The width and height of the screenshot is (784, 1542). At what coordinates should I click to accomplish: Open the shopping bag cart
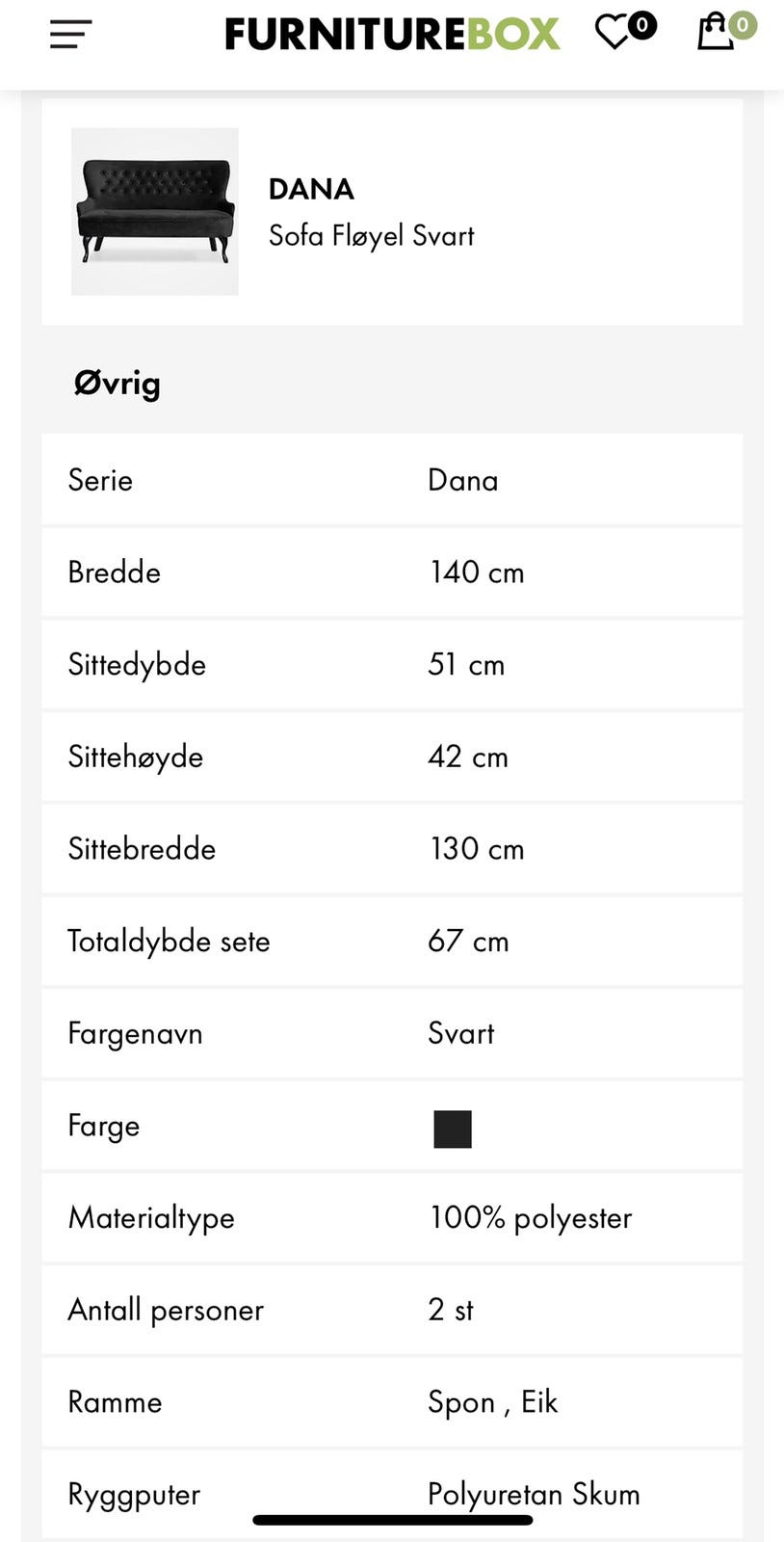pyautogui.click(x=716, y=33)
